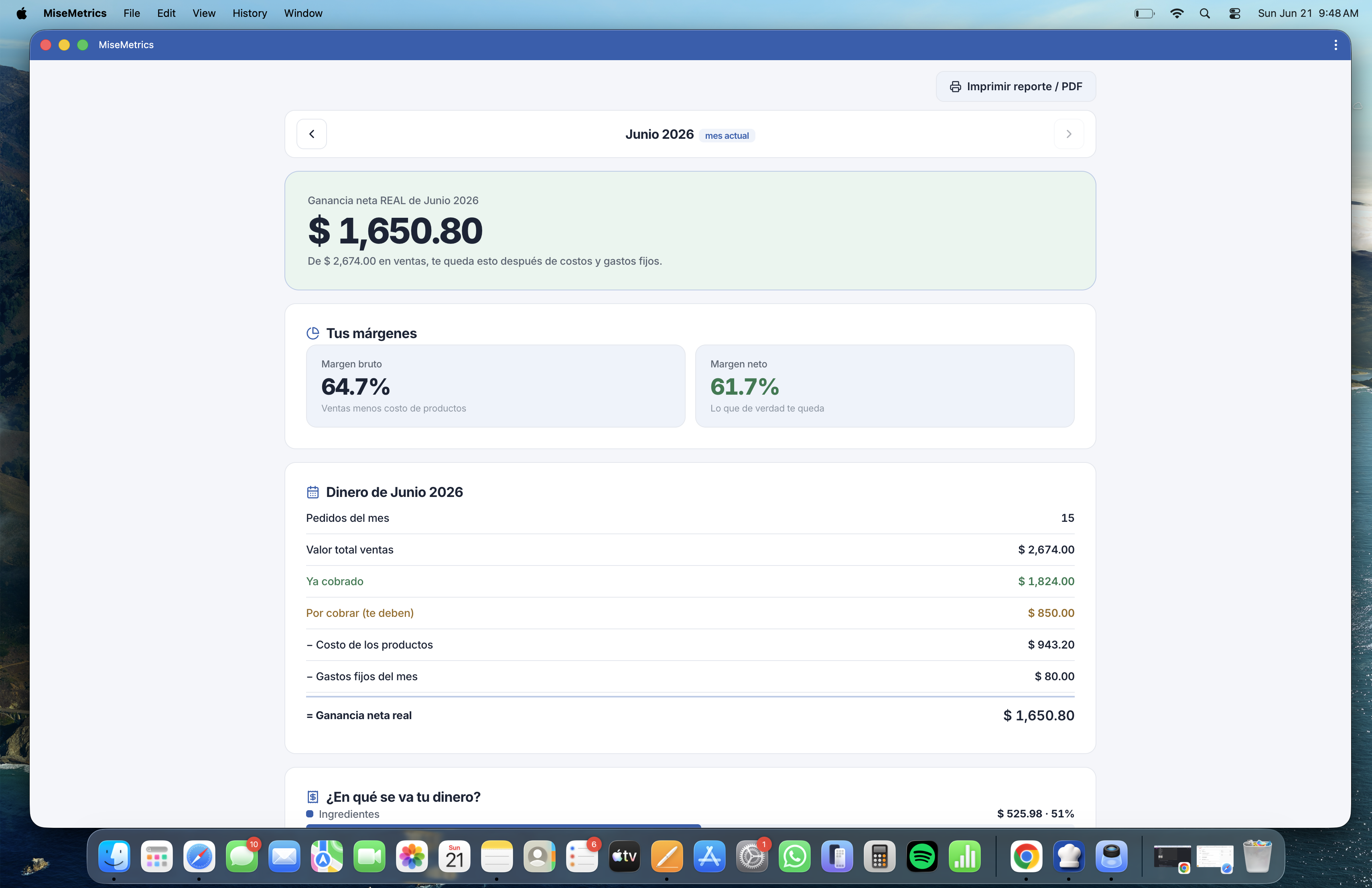Screen dimensions: 1372x888
Task: Open Mail from the dock
Action: [x=284, y=856]
